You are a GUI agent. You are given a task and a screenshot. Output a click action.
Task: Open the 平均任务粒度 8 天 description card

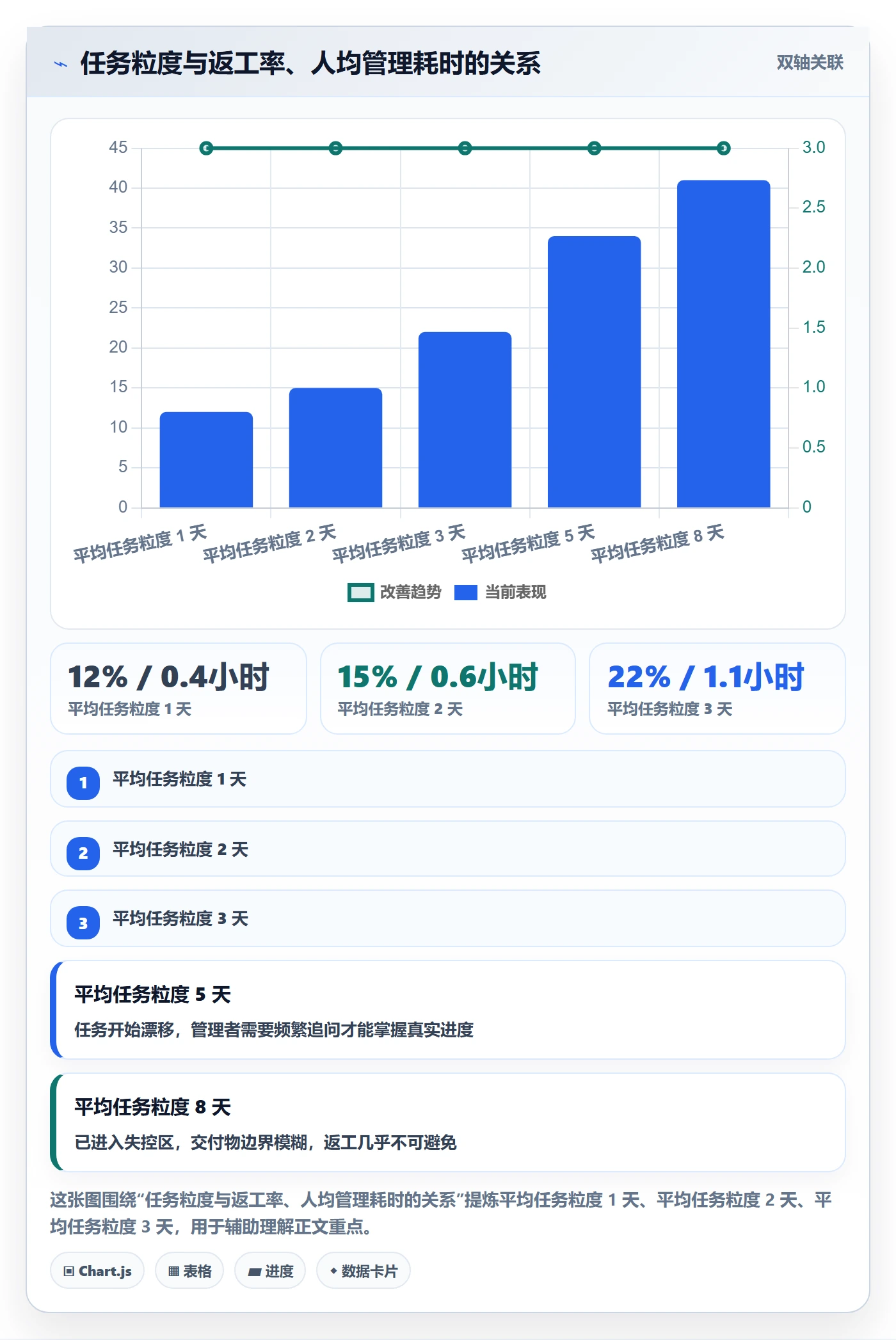pyautogui.click(x=448, y=1122)
